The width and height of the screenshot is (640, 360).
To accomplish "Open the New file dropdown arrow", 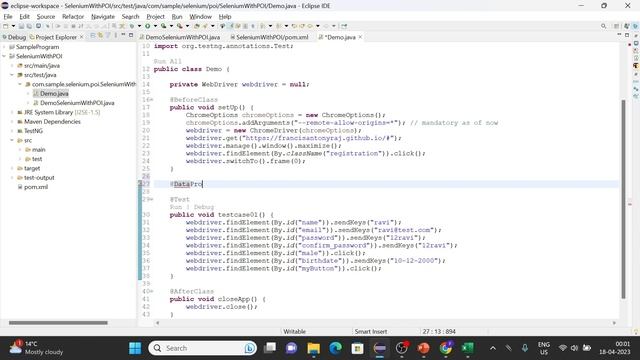I will click(x=13, y=26).
